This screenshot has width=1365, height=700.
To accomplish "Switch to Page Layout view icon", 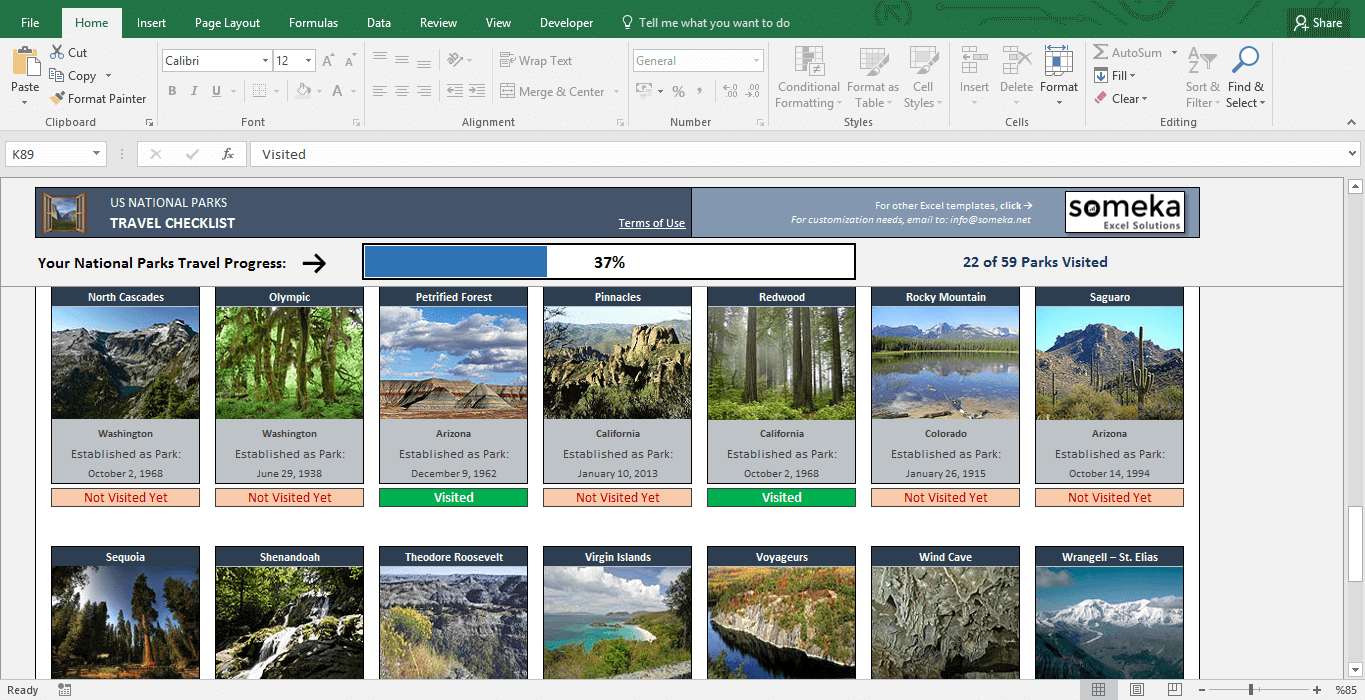I will pos(1136,690).
